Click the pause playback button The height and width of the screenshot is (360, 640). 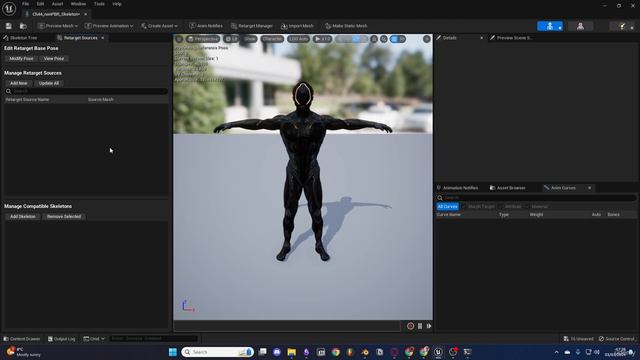tap(420, 326)
